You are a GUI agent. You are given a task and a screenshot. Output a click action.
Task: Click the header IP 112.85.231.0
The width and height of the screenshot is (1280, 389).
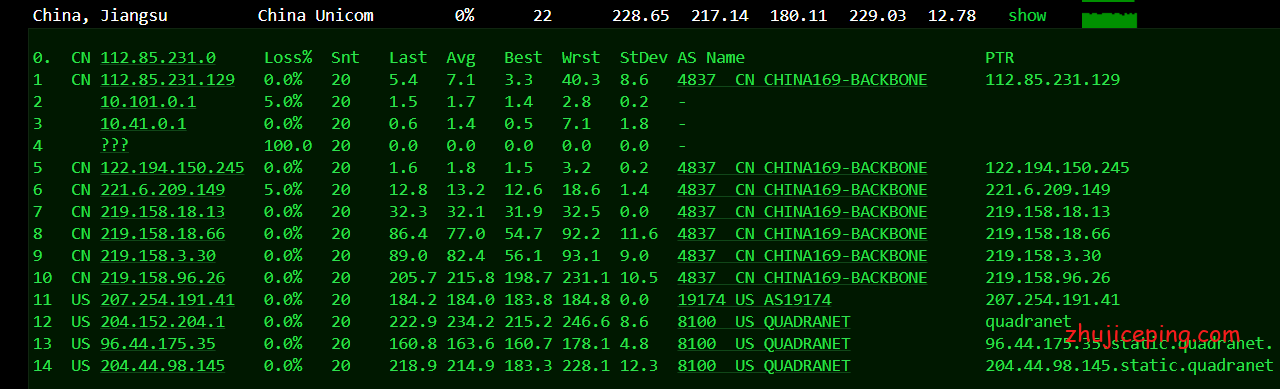[x=157, y=58]
